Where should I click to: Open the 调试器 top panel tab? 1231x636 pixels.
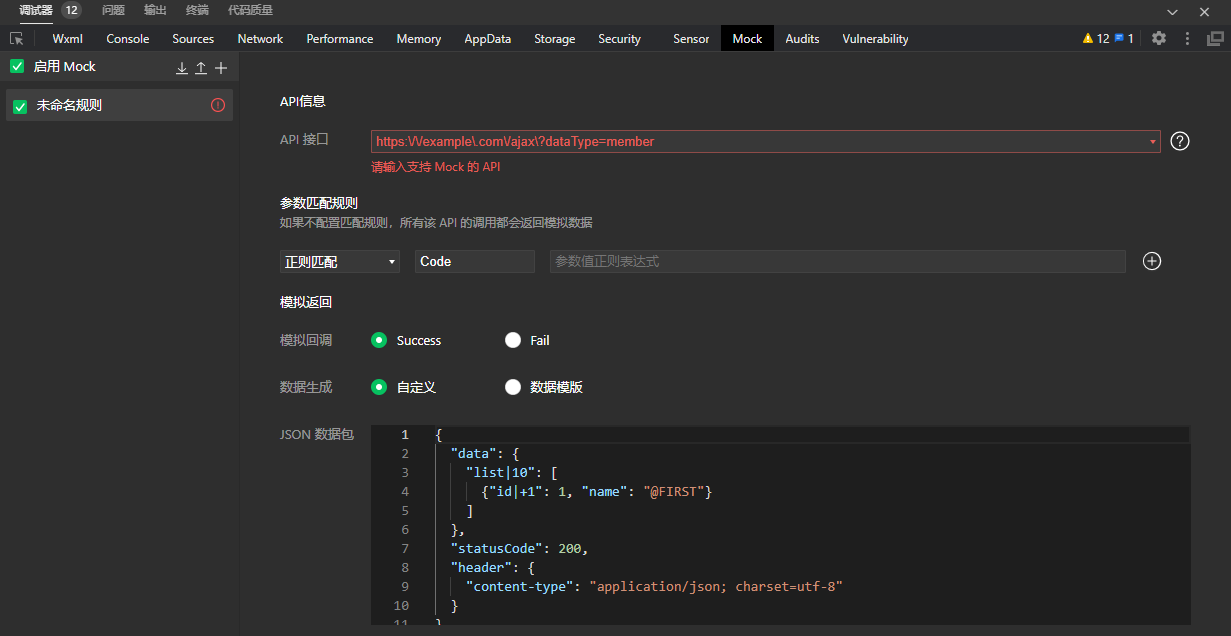click(36, 10)
